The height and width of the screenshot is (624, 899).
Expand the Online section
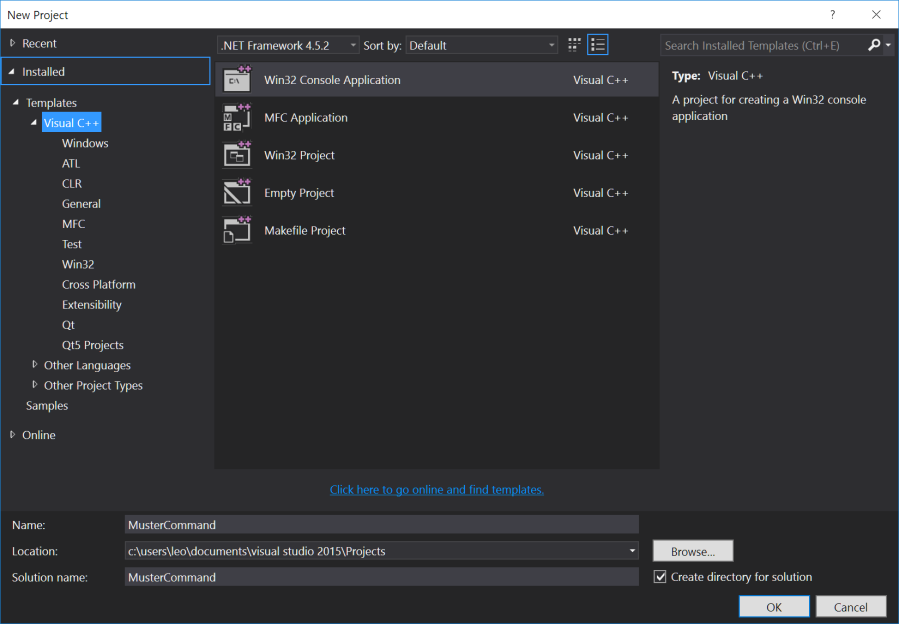[13, 435]
